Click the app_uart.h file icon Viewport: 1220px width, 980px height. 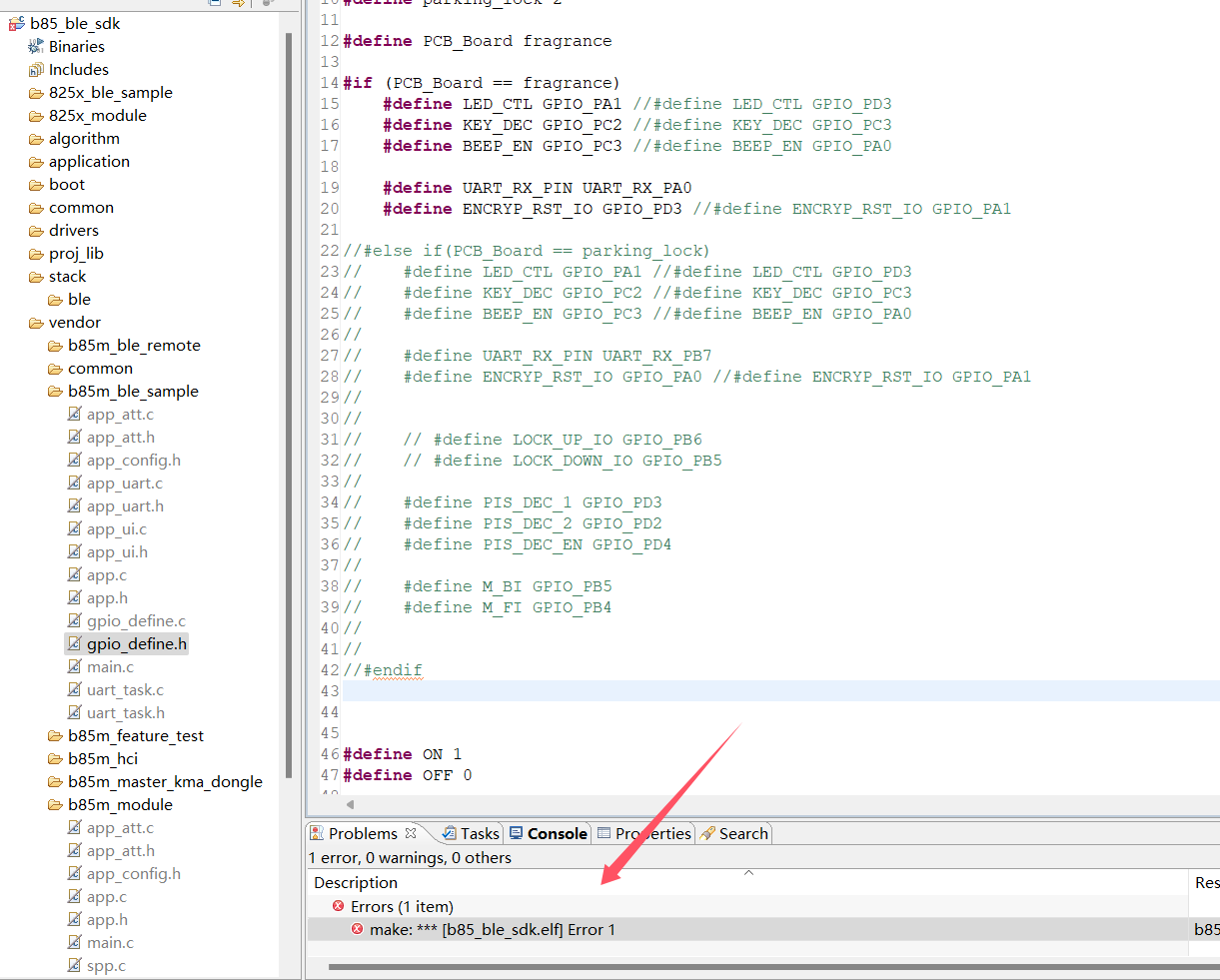(75, 505)
